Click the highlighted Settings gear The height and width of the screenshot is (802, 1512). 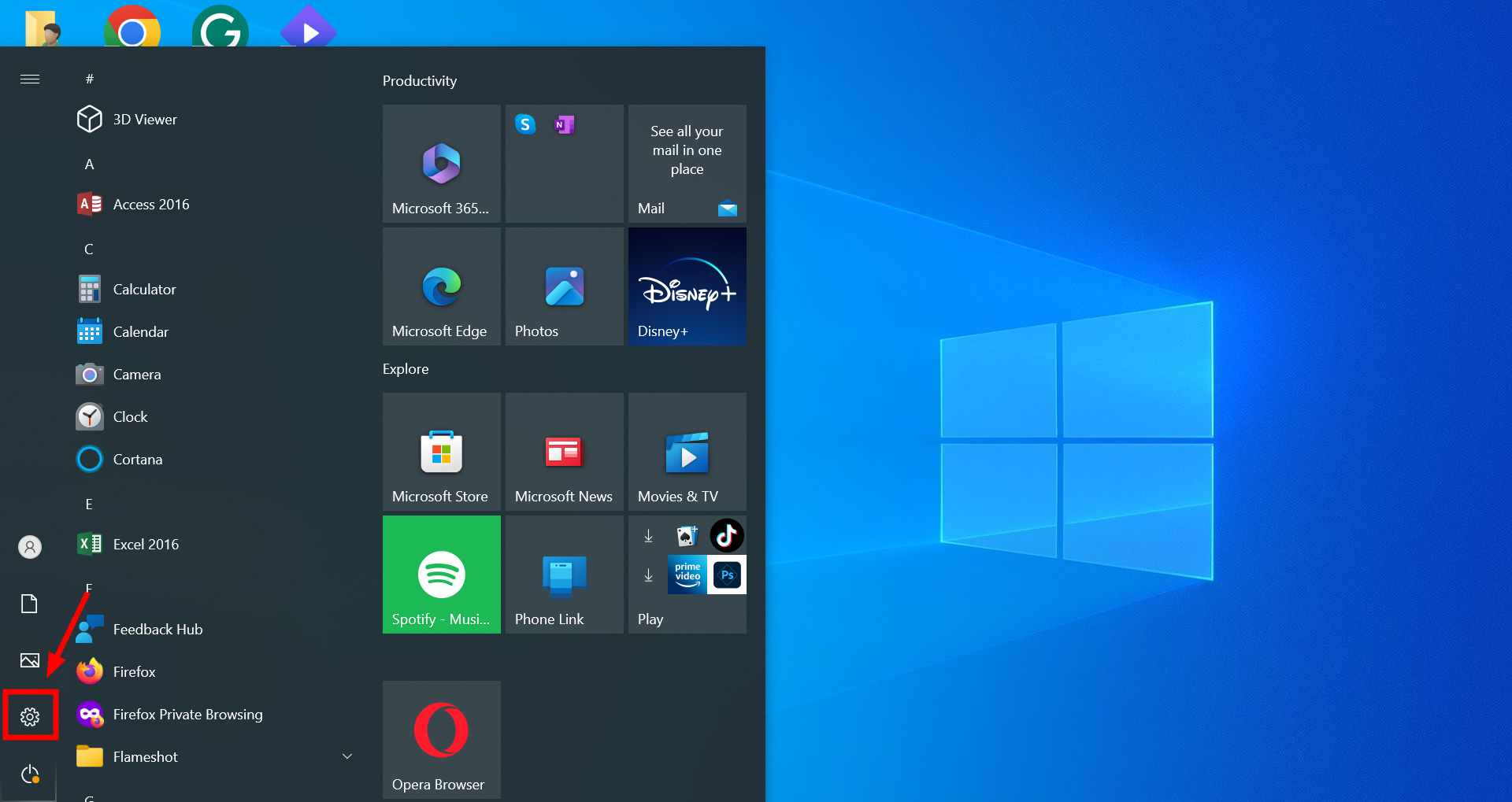(x=30, y=716)
